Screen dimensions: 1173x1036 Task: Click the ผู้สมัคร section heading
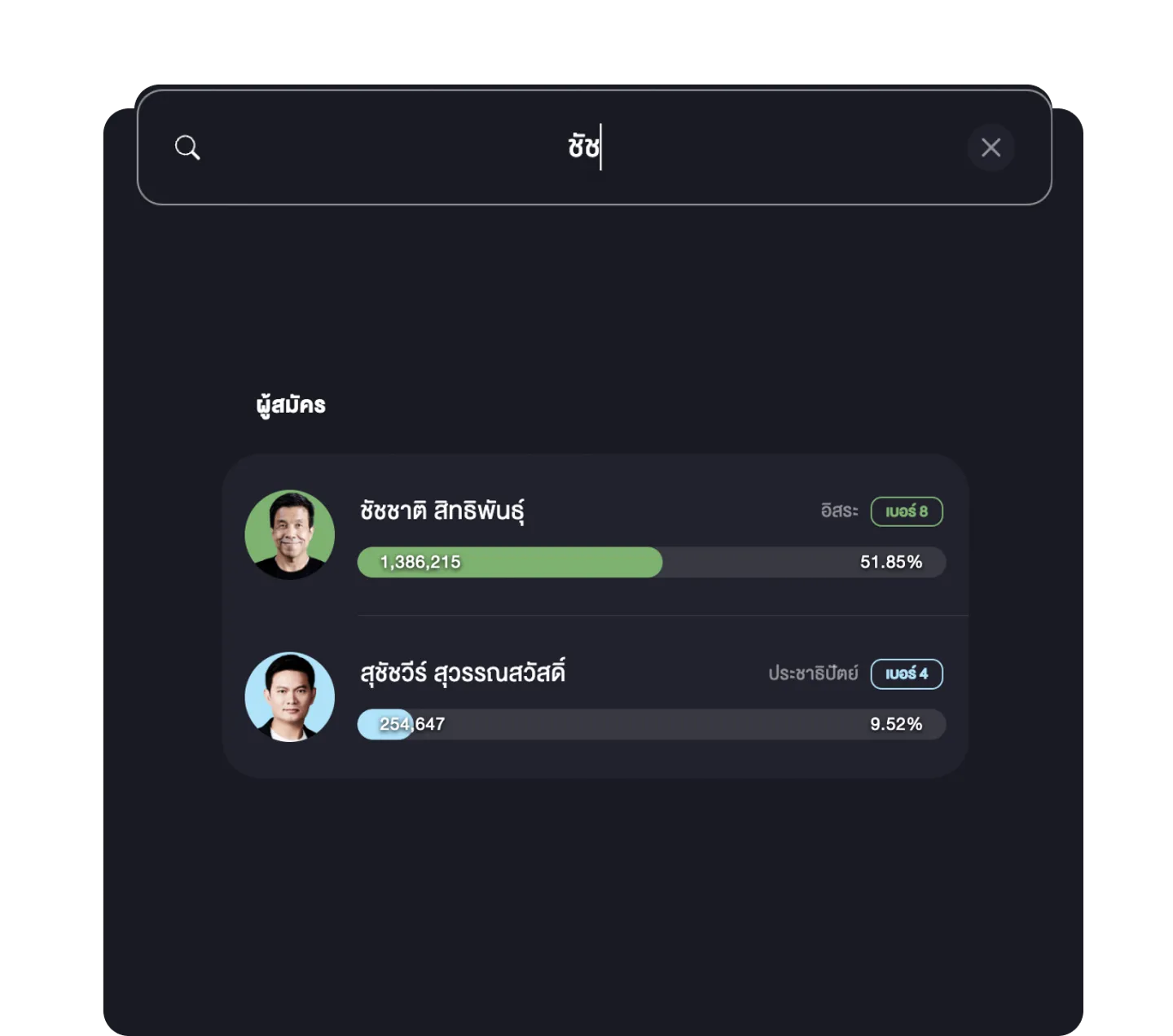[291, 405]
